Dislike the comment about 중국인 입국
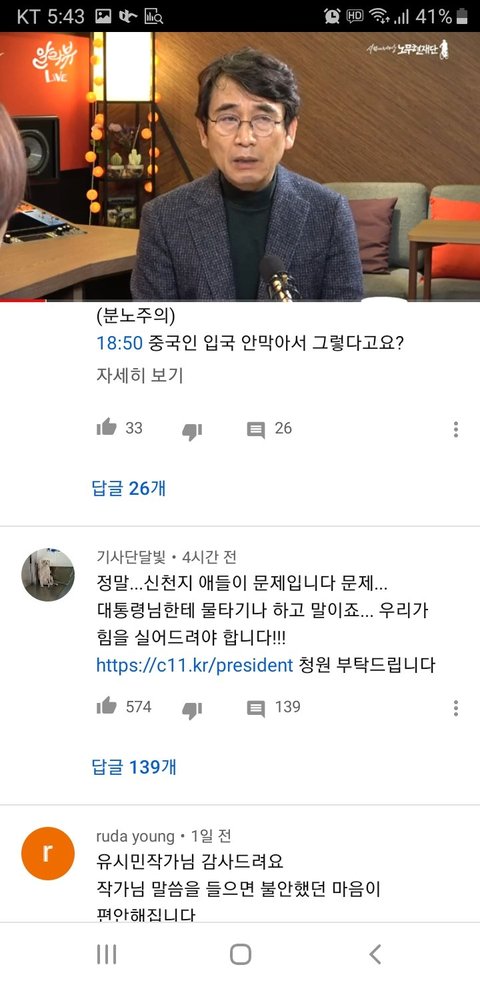Viewport: 480px width, 987px height. click(x=192, y=431)
